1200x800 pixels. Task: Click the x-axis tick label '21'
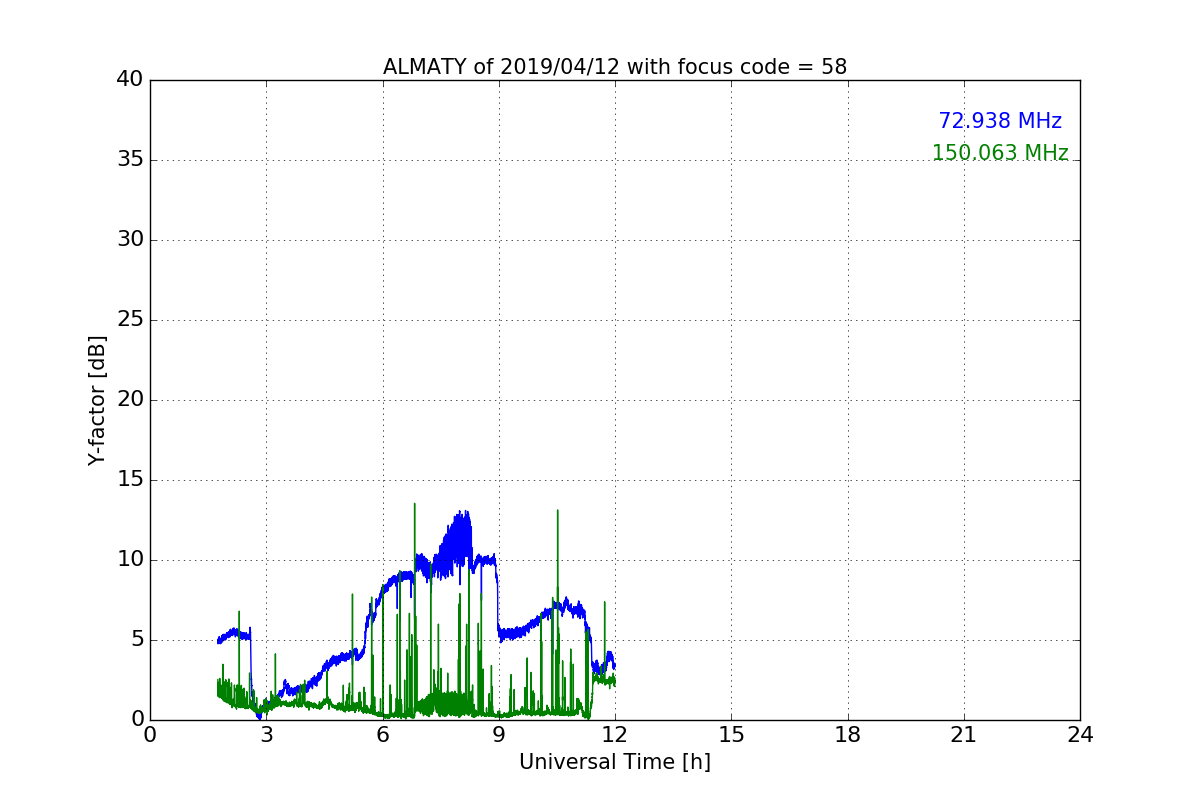964,735
